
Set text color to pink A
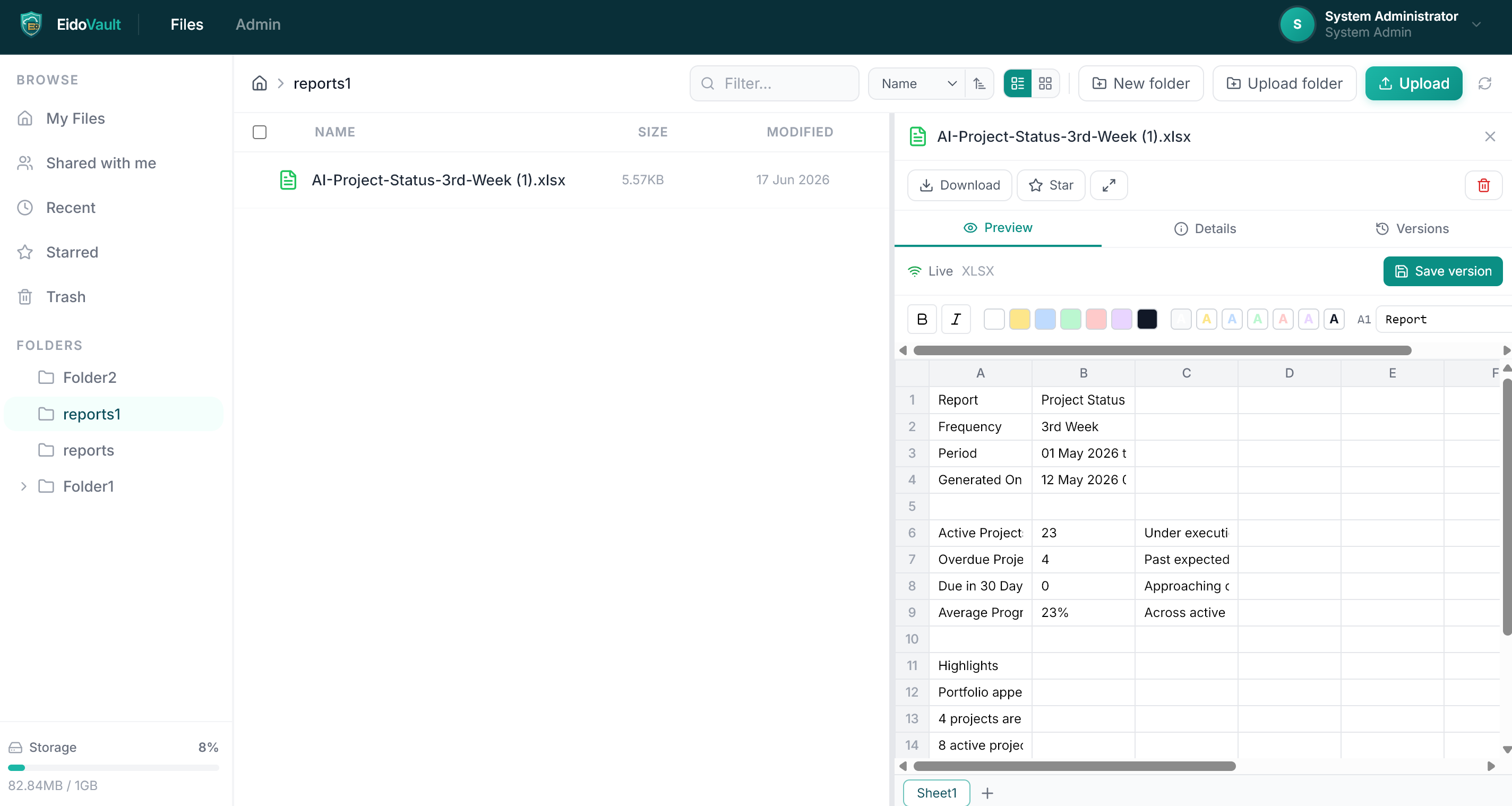pos(1283,319)
